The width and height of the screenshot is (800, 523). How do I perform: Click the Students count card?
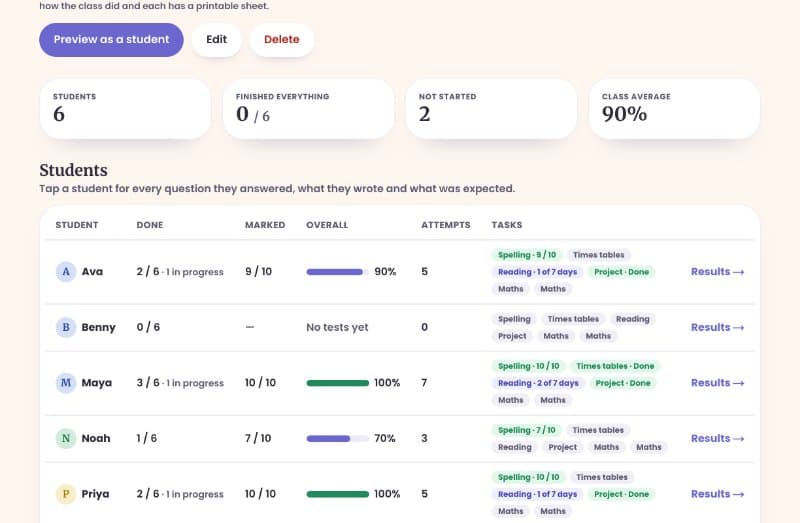pyautogui.click(x=125, y=109)
